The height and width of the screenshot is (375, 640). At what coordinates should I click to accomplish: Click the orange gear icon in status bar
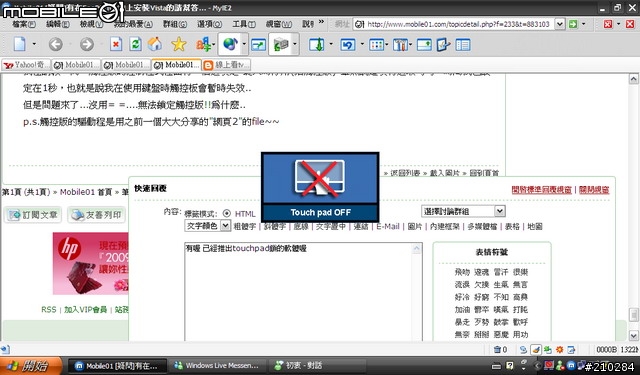point(560,349)
